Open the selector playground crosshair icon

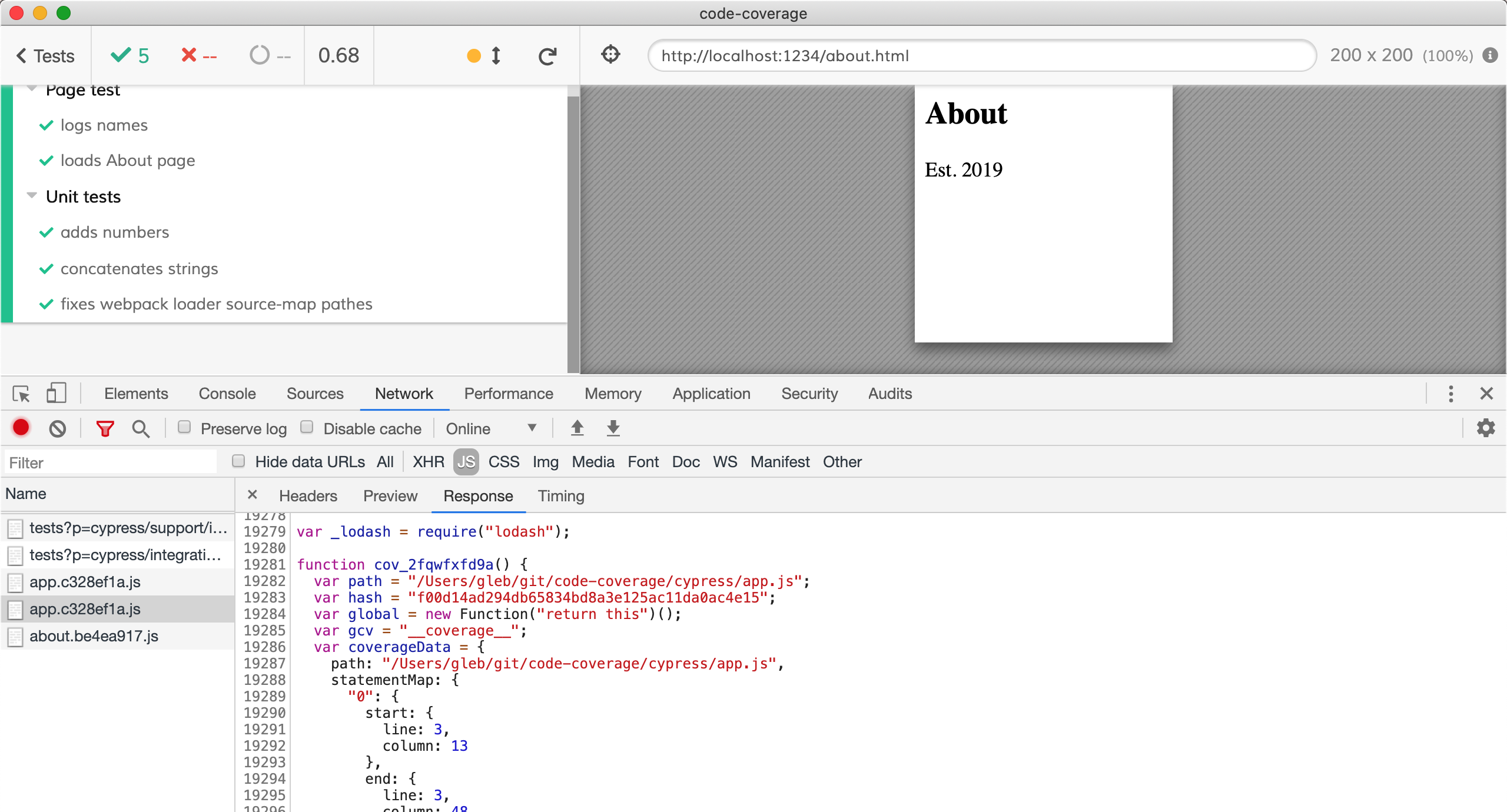click(x=610, y=55)
